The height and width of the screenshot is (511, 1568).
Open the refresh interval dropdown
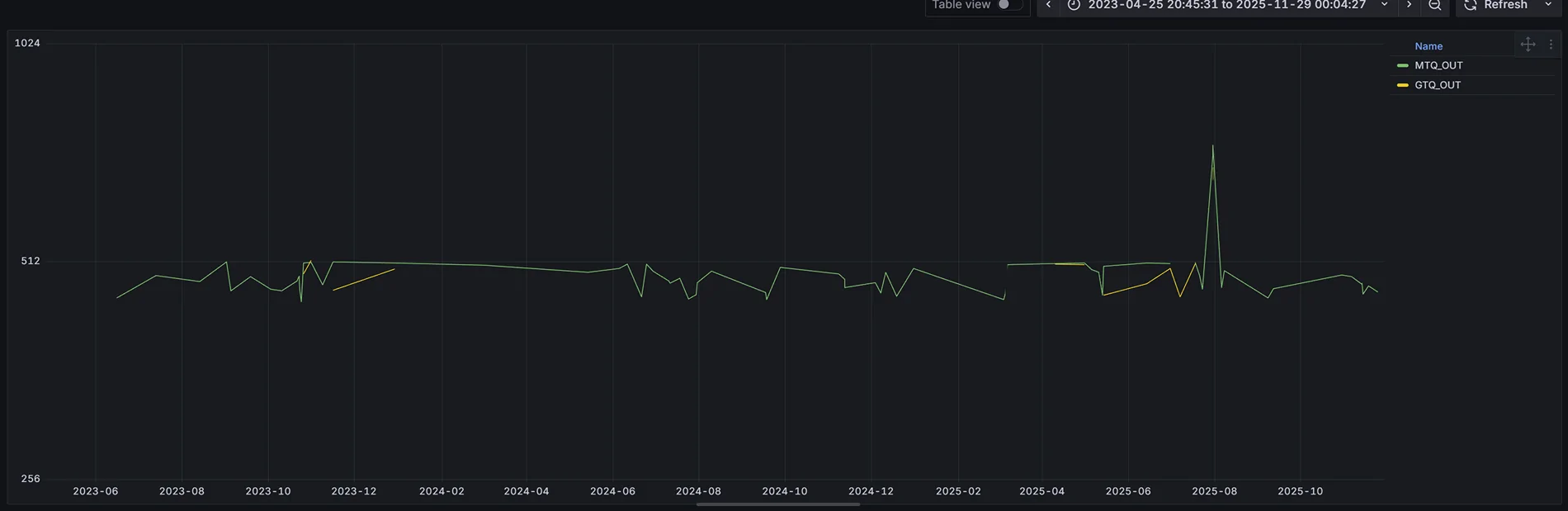[x=1548, y=5]
